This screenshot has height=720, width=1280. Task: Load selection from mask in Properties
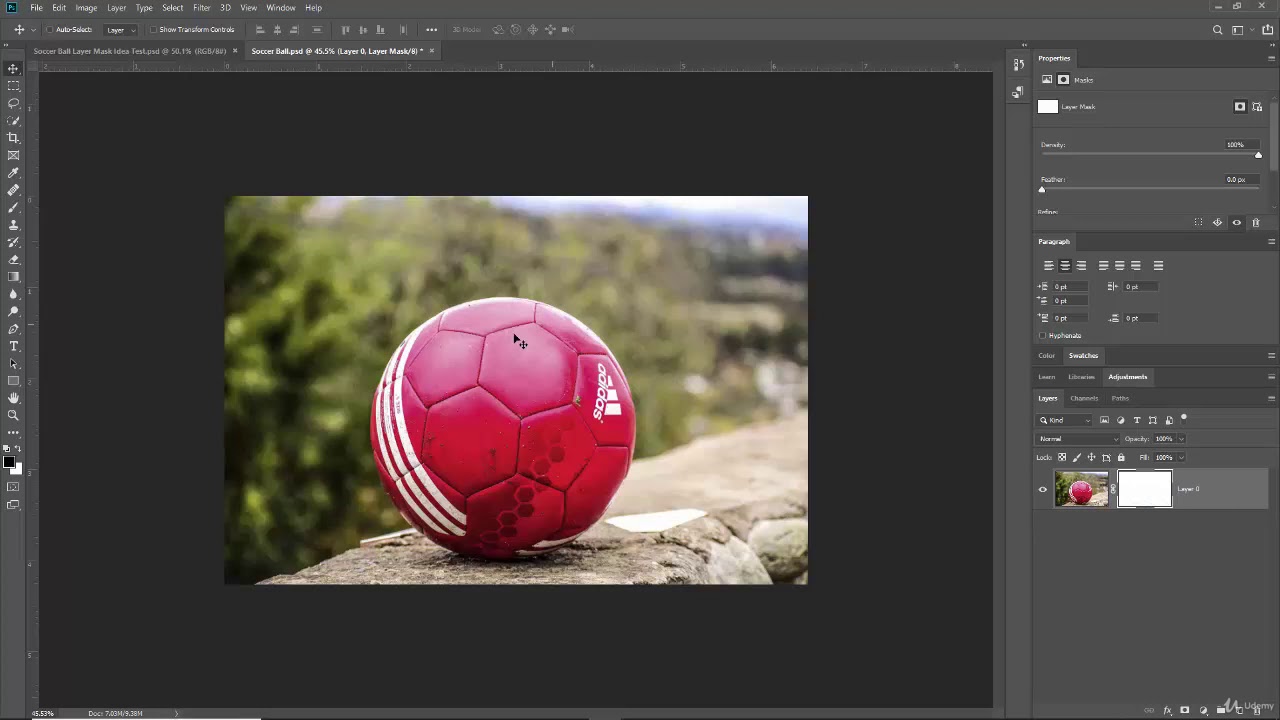click(x=1198, y=223)
